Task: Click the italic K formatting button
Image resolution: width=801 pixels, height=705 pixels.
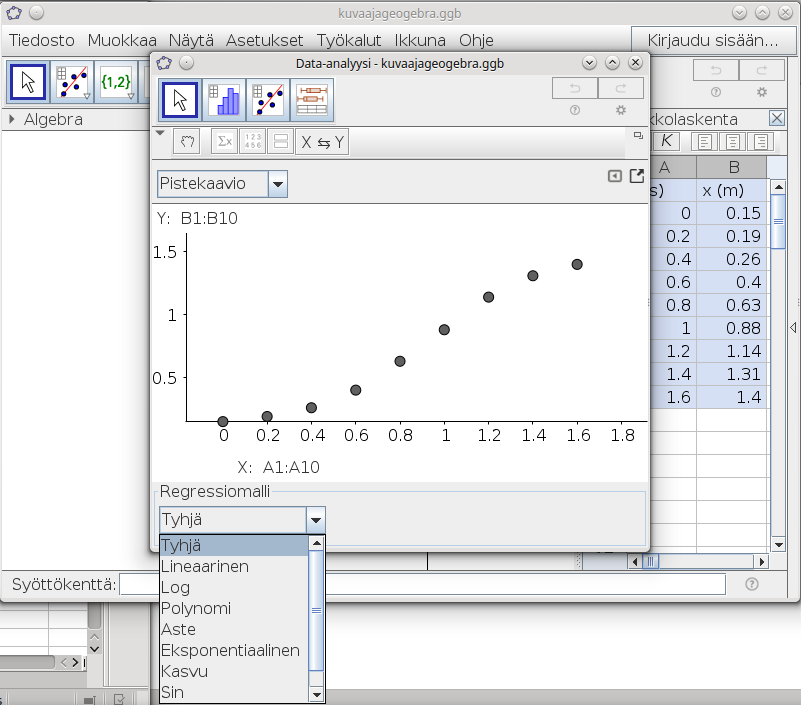Action: (x=665, y=142)
